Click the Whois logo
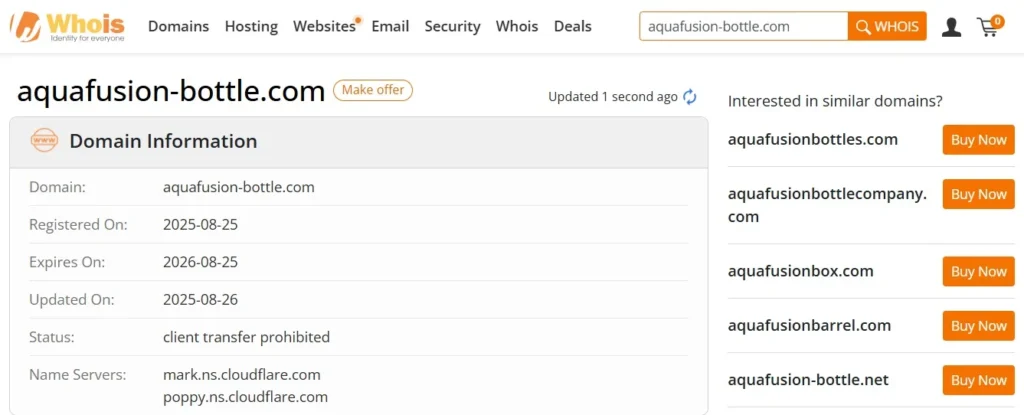The height and width of the screenshot is (415, 1024). click(x=67, y=27)
